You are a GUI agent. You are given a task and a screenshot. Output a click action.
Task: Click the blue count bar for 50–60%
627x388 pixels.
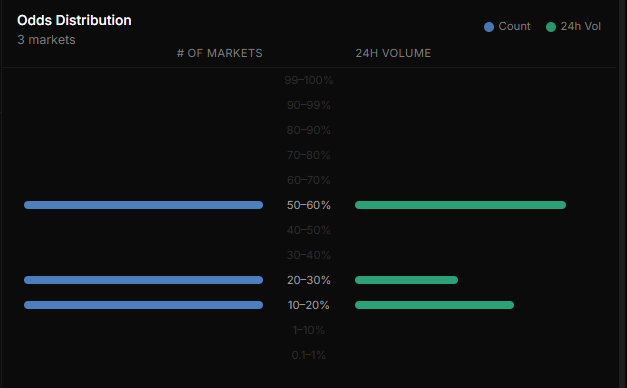click(x=144, y=205)
